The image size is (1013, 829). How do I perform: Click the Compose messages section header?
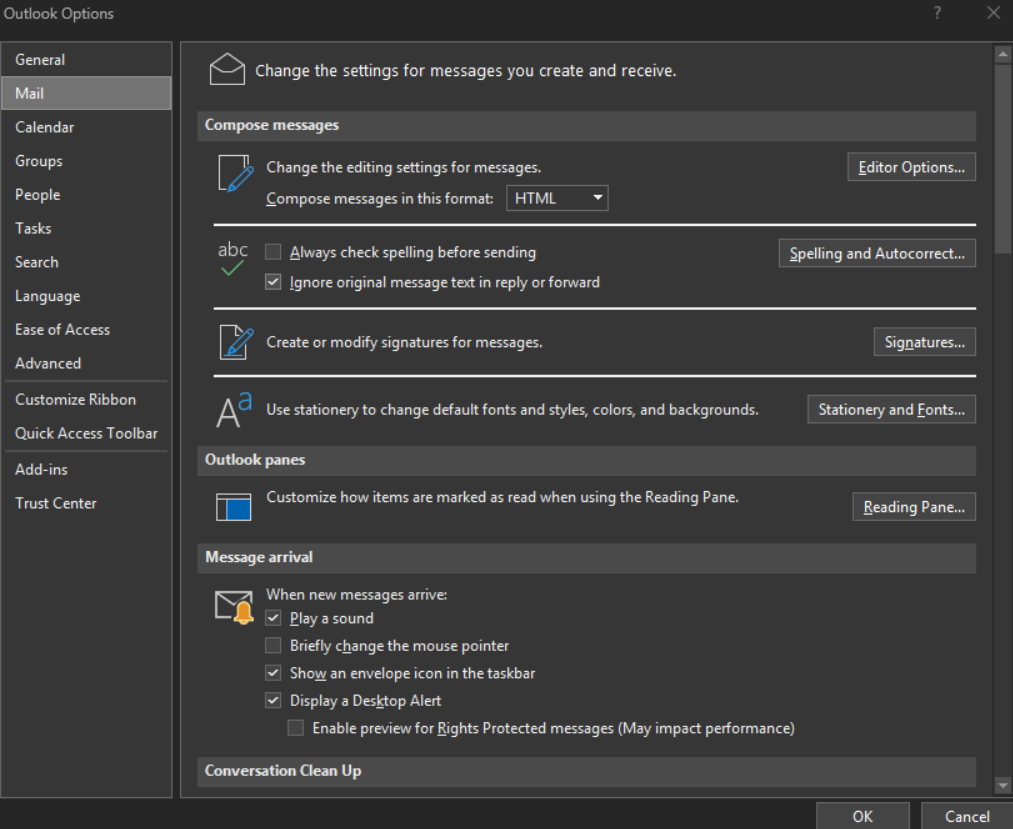pos(586,125)
